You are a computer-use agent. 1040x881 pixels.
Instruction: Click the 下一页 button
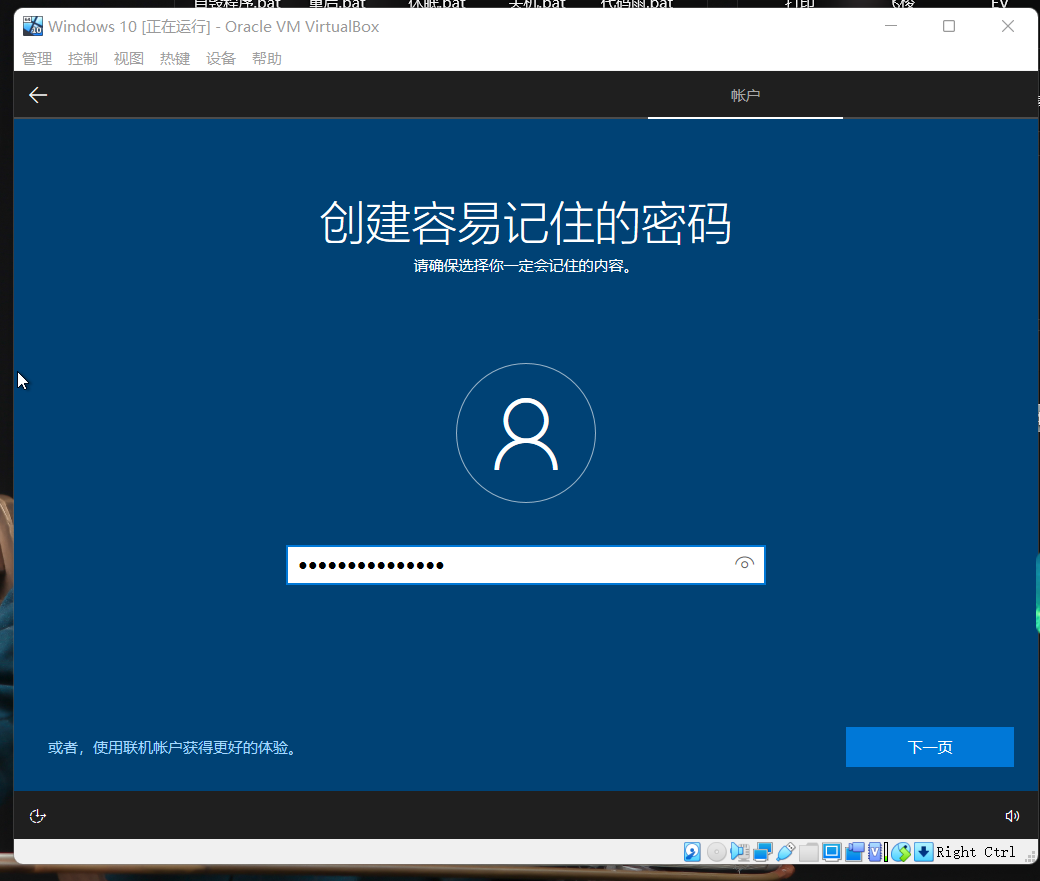pos(928,746)
